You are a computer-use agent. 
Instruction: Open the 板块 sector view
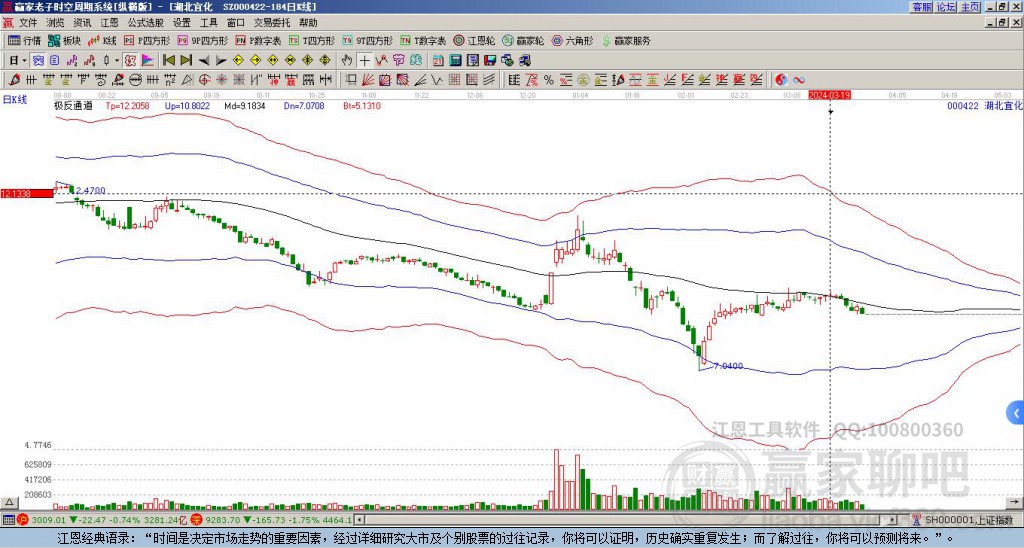click(x=65, y=40)
